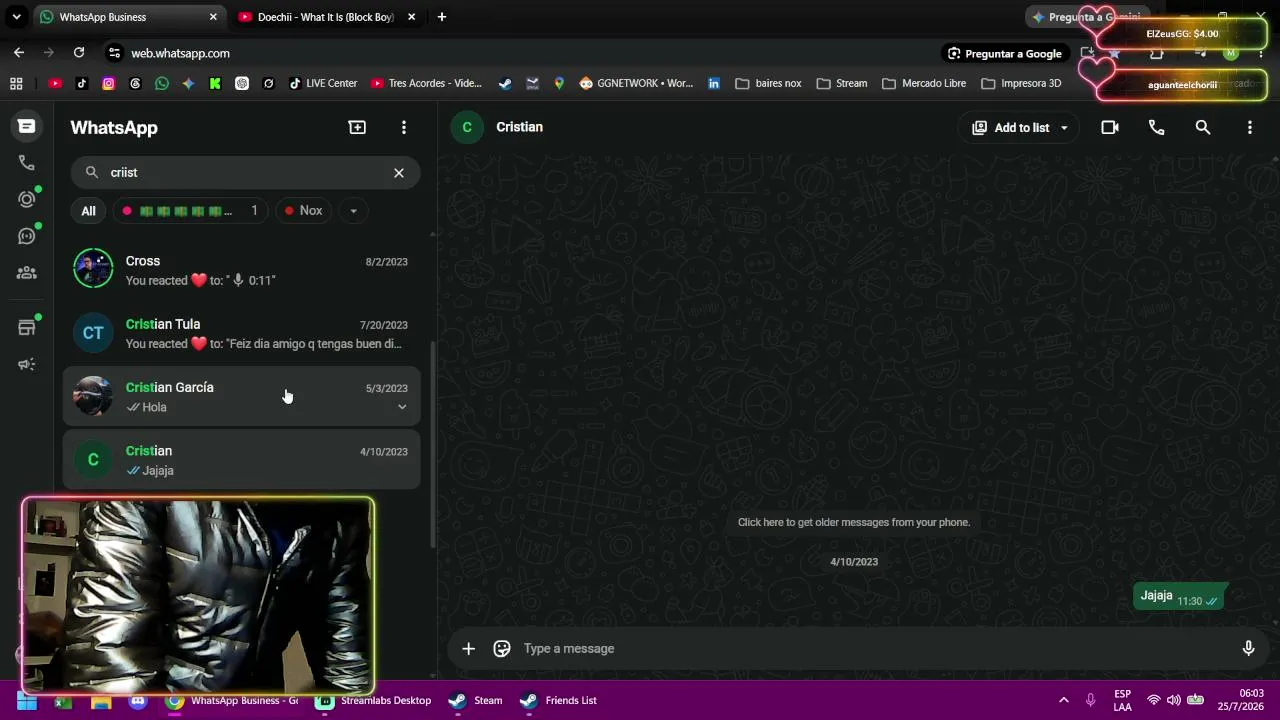Expand the Add to list dropdown arrow

[1064, 128]
